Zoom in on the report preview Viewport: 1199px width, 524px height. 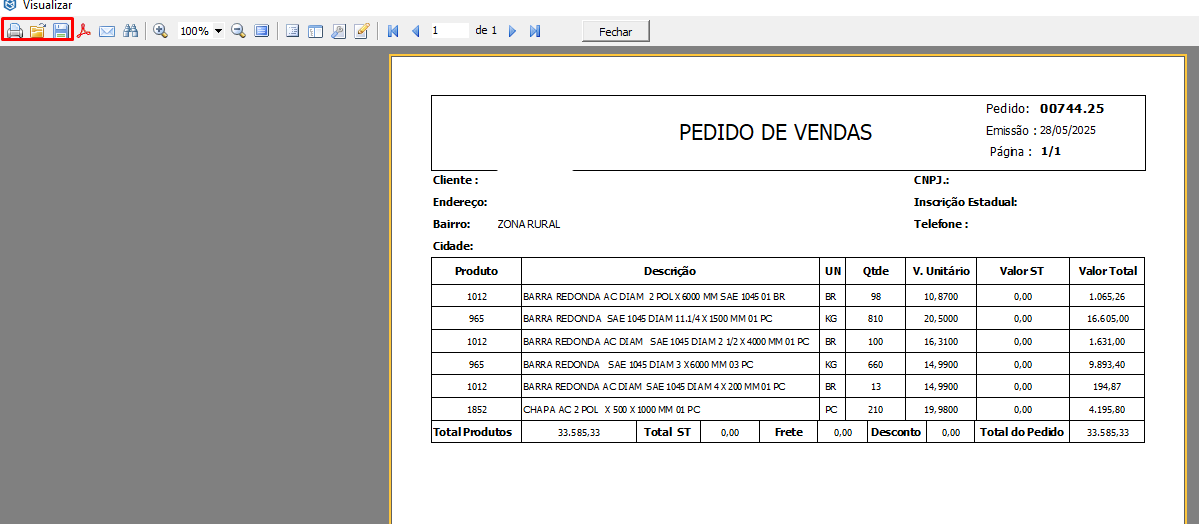click(160, 31)
